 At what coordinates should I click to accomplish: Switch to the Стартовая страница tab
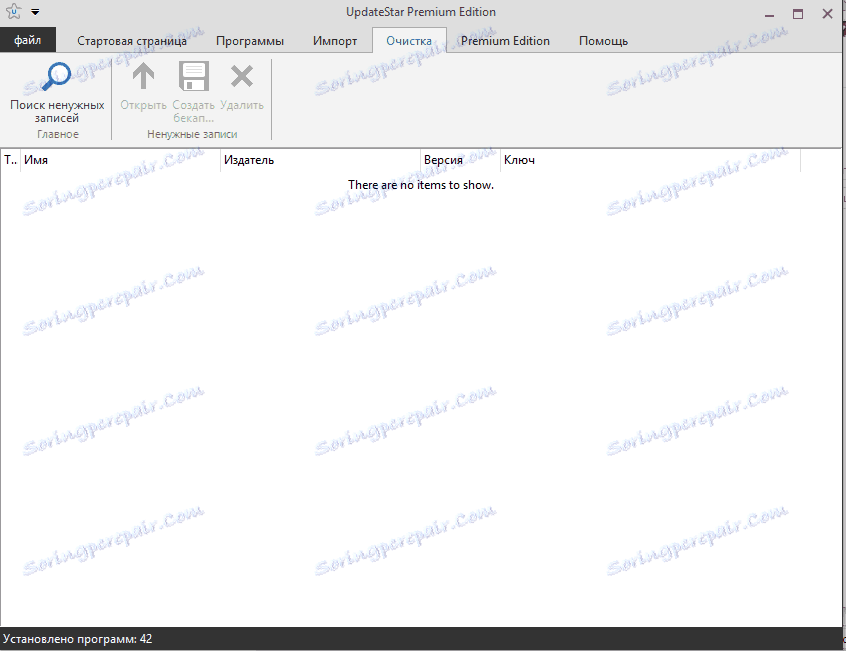(x=132, y=41)
